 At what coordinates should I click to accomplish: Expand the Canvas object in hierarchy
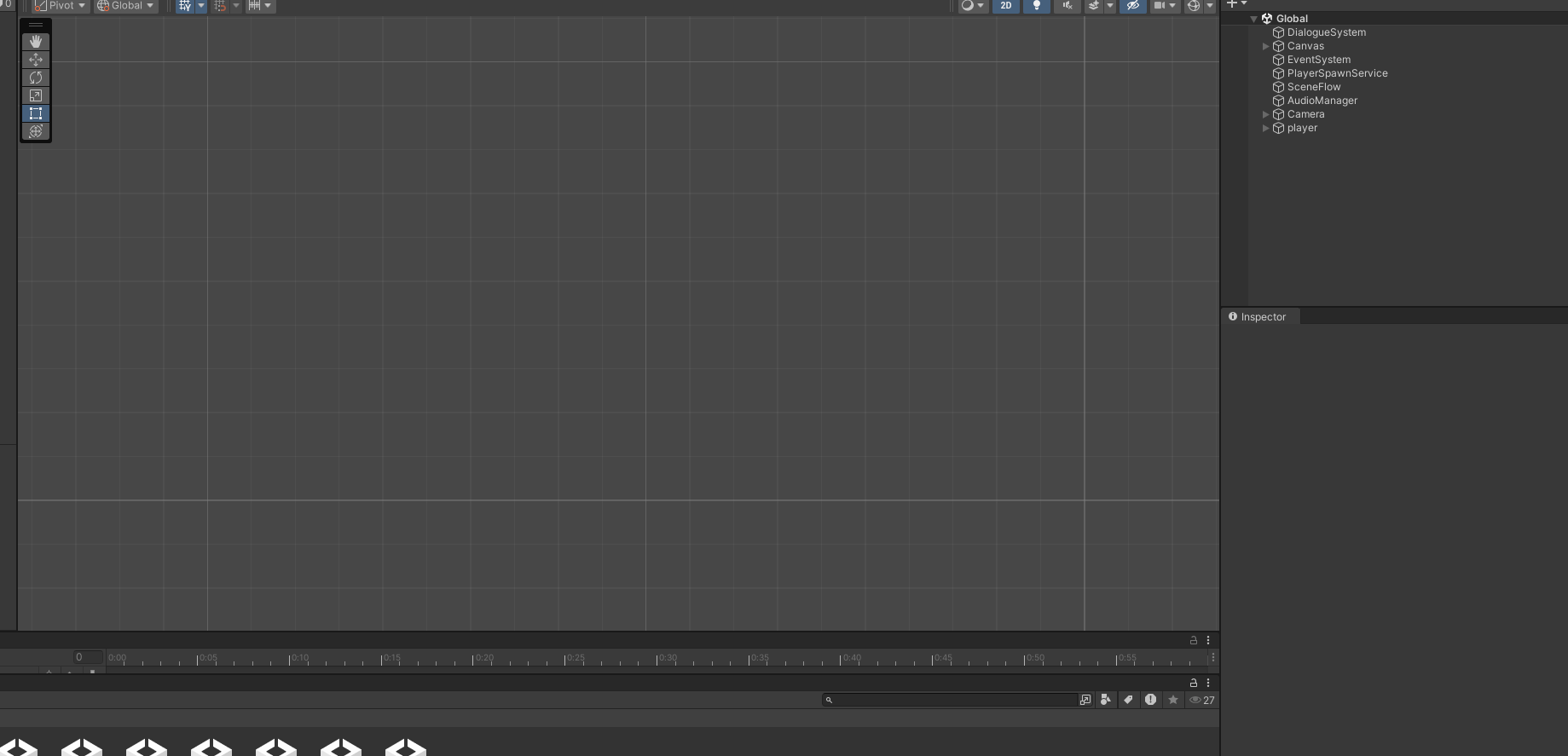point(1265,46)
